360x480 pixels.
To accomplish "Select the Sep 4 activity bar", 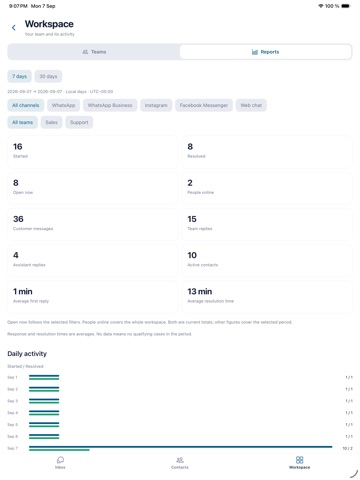I will (x=44, y=413).
